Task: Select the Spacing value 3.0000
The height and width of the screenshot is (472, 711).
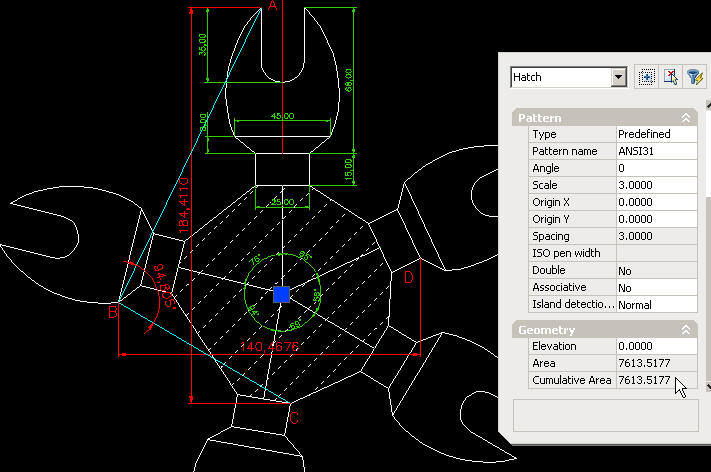Action: coord(657,236)
